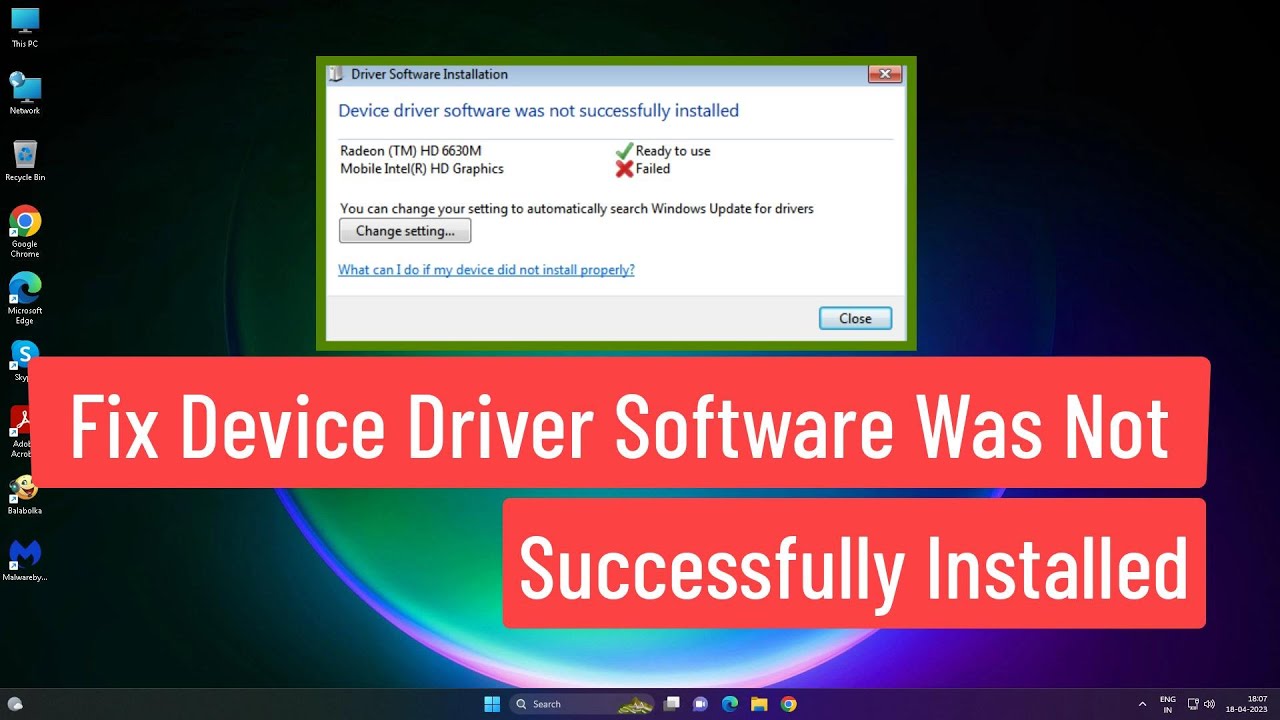Open the Recycle Bin
Screen dimensions: 1280x720
25,160
